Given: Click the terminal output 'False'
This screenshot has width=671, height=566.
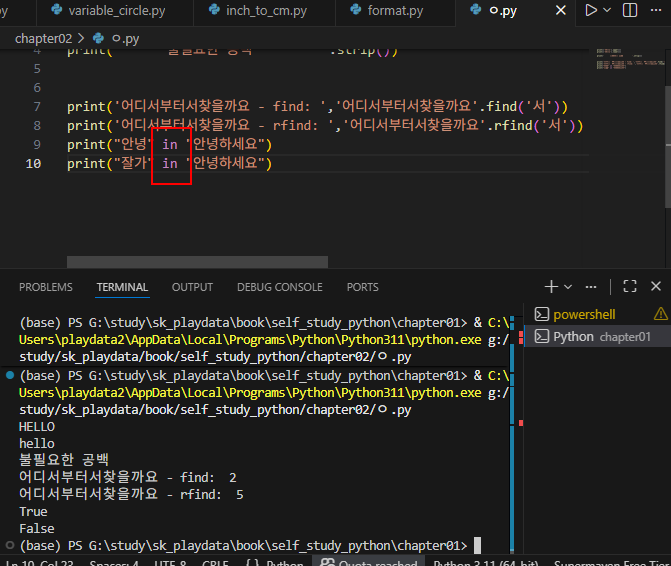Looking at the screenshot, I should pyautogui.click(x=37, y=529).
